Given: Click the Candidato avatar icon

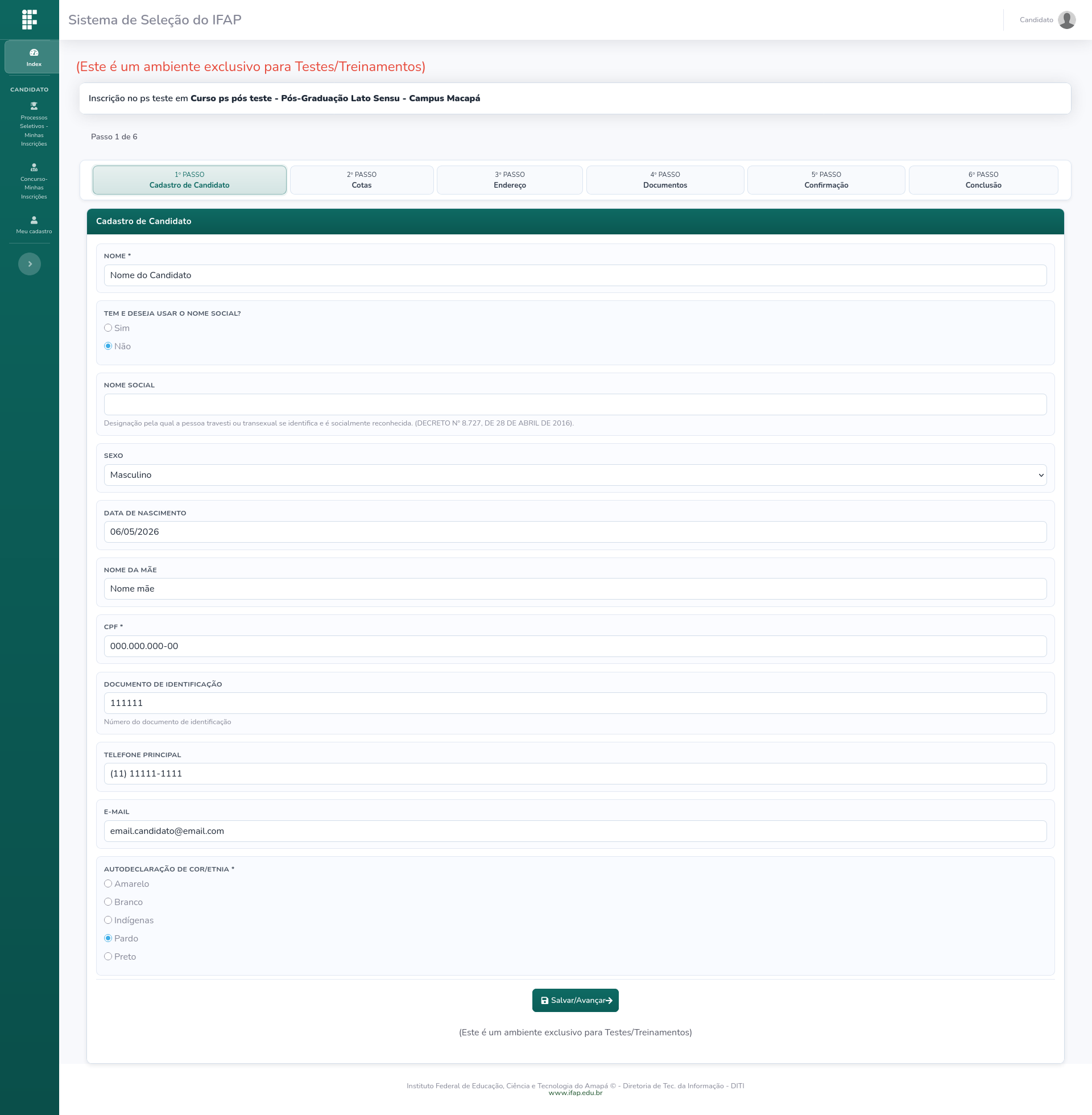Looking at the screenshot, I should [1066, 19].
